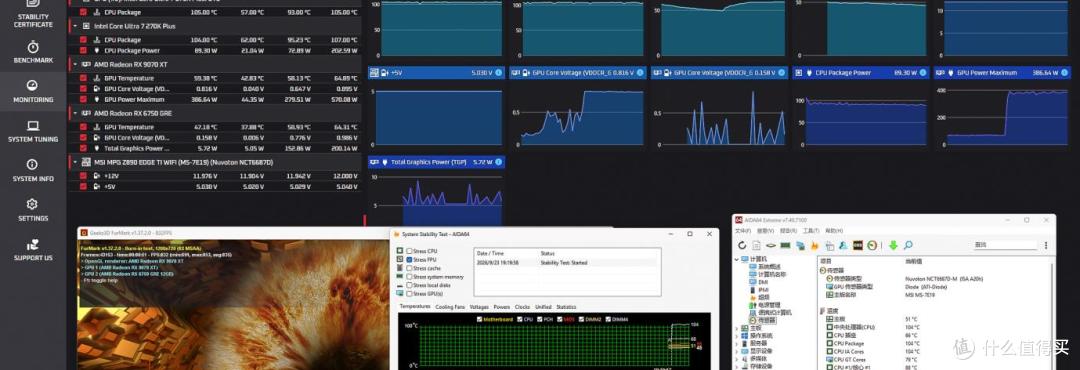Expand 操作系统 node in AIDA64 tree
The width and height of the screenshot is (1080, 370).
click(x=736, y=336)
